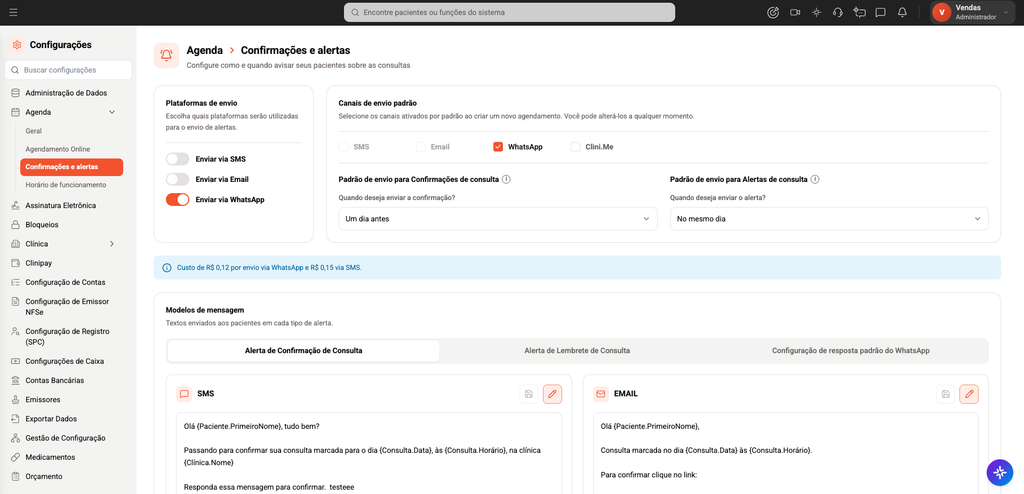Screen dimensions: 1024x494
Task: Check the Clini.Me channel checkbox
Action: [x=575, y=147]
